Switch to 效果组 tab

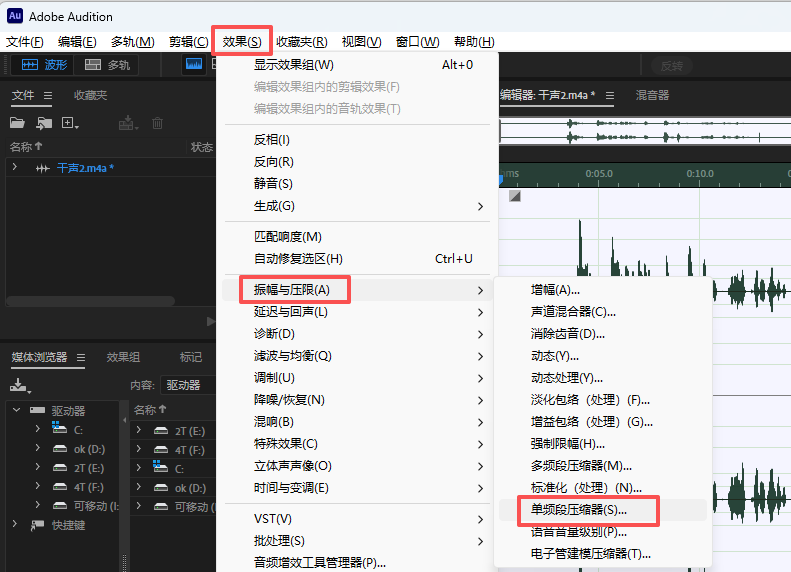(123, 358)
